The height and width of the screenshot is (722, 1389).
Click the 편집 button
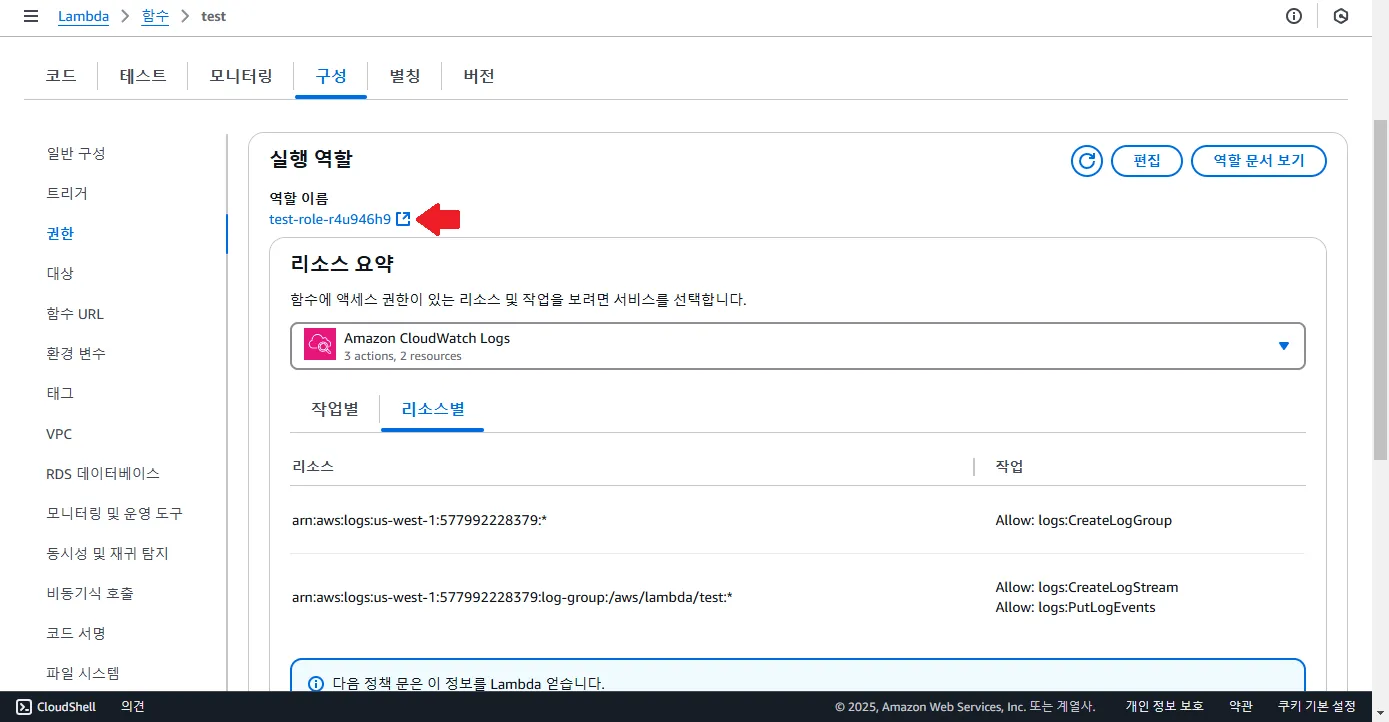(1147, 161)
